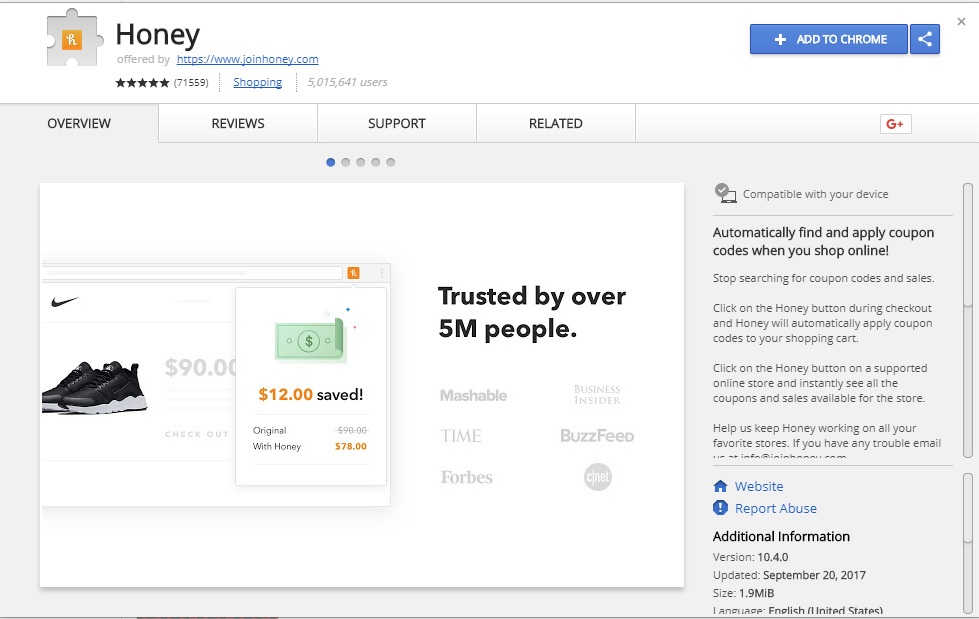979x619 pixels.
Task: Open the joinhoney.com developer link
Action: tap(247, 59)
